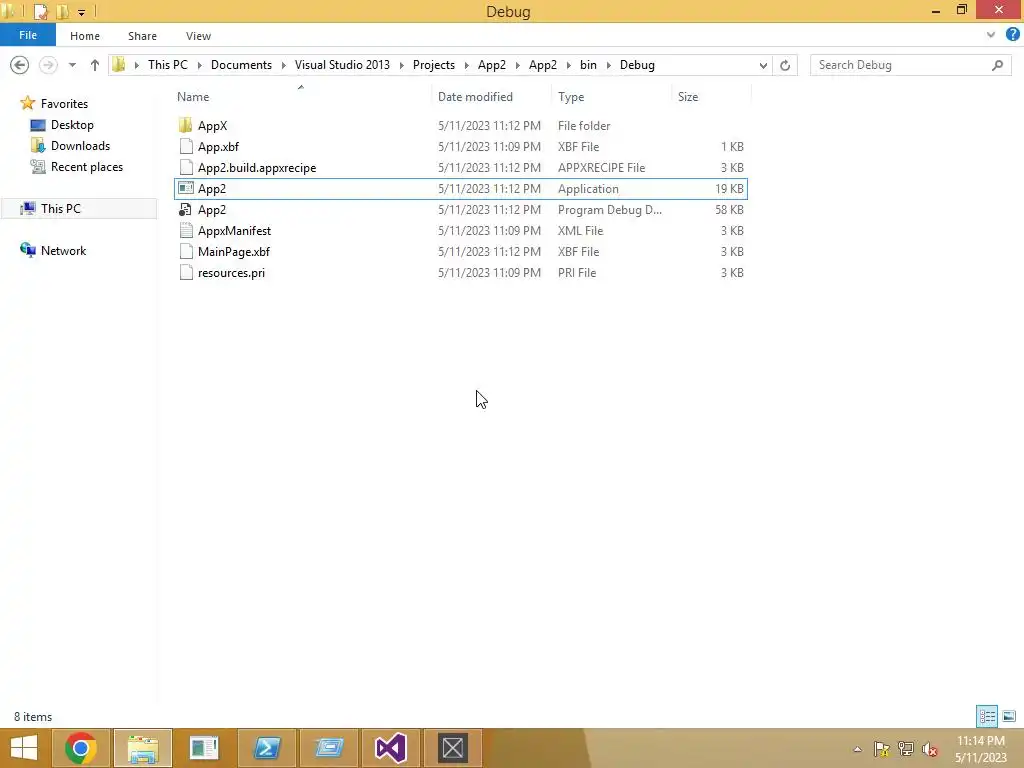1024x768 pixels.
Task: Switch to the View ribbon tab
Action: 198,36
